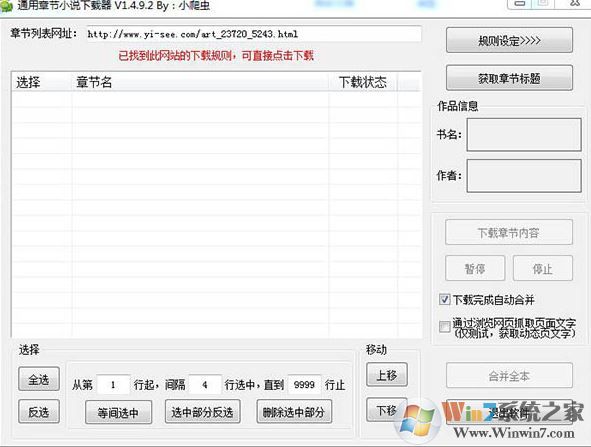Screen dimensions: 591x447
Task: Move chapter up with 上移 button
Action: point(387,375)
